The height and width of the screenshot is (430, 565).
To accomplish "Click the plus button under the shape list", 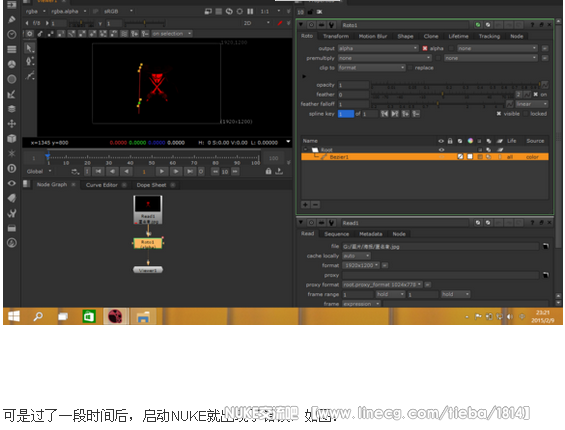I will tap(306, 205).
